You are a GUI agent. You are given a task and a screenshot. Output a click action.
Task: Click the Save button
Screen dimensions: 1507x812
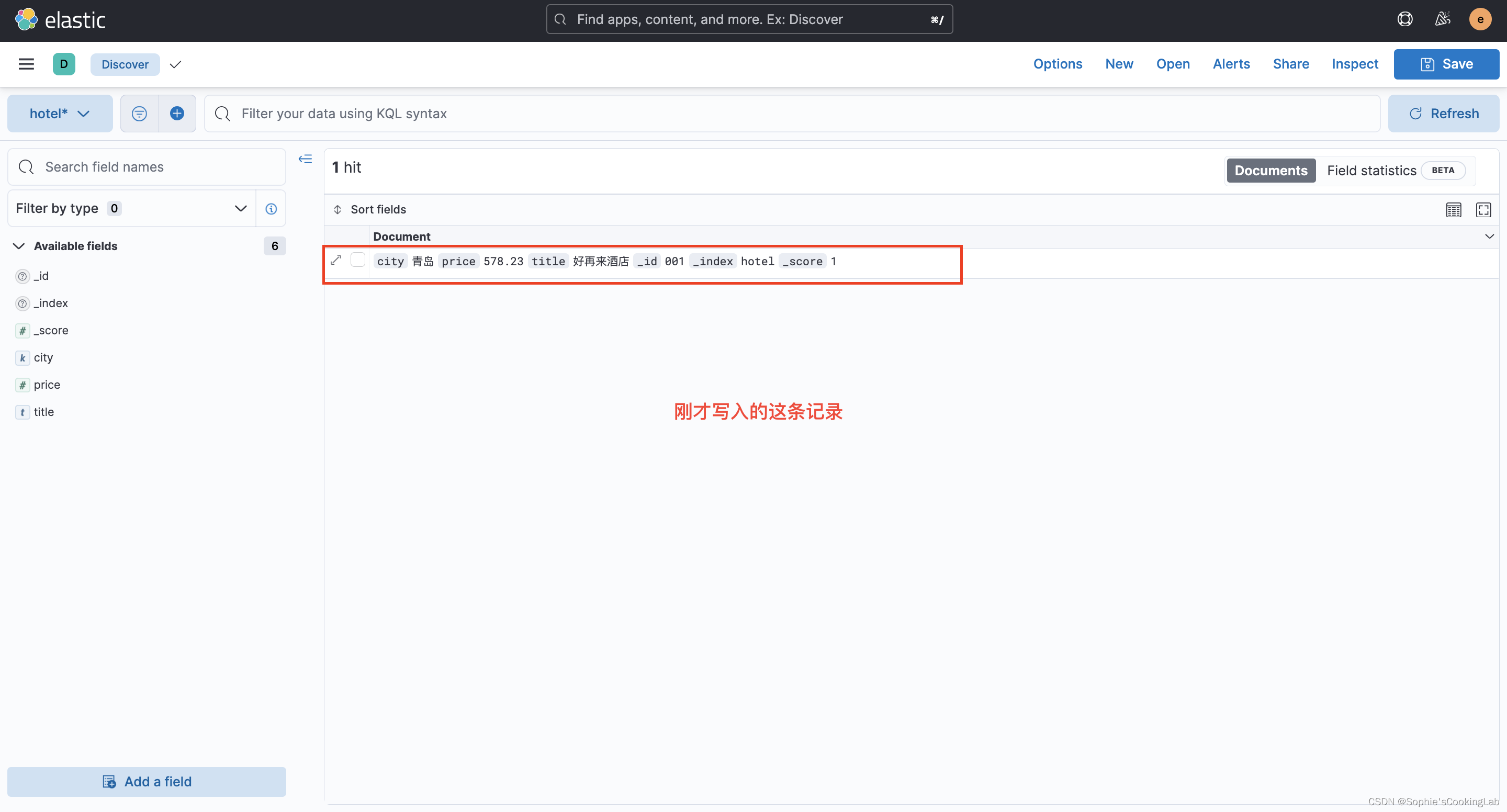tap(1446, 64)
